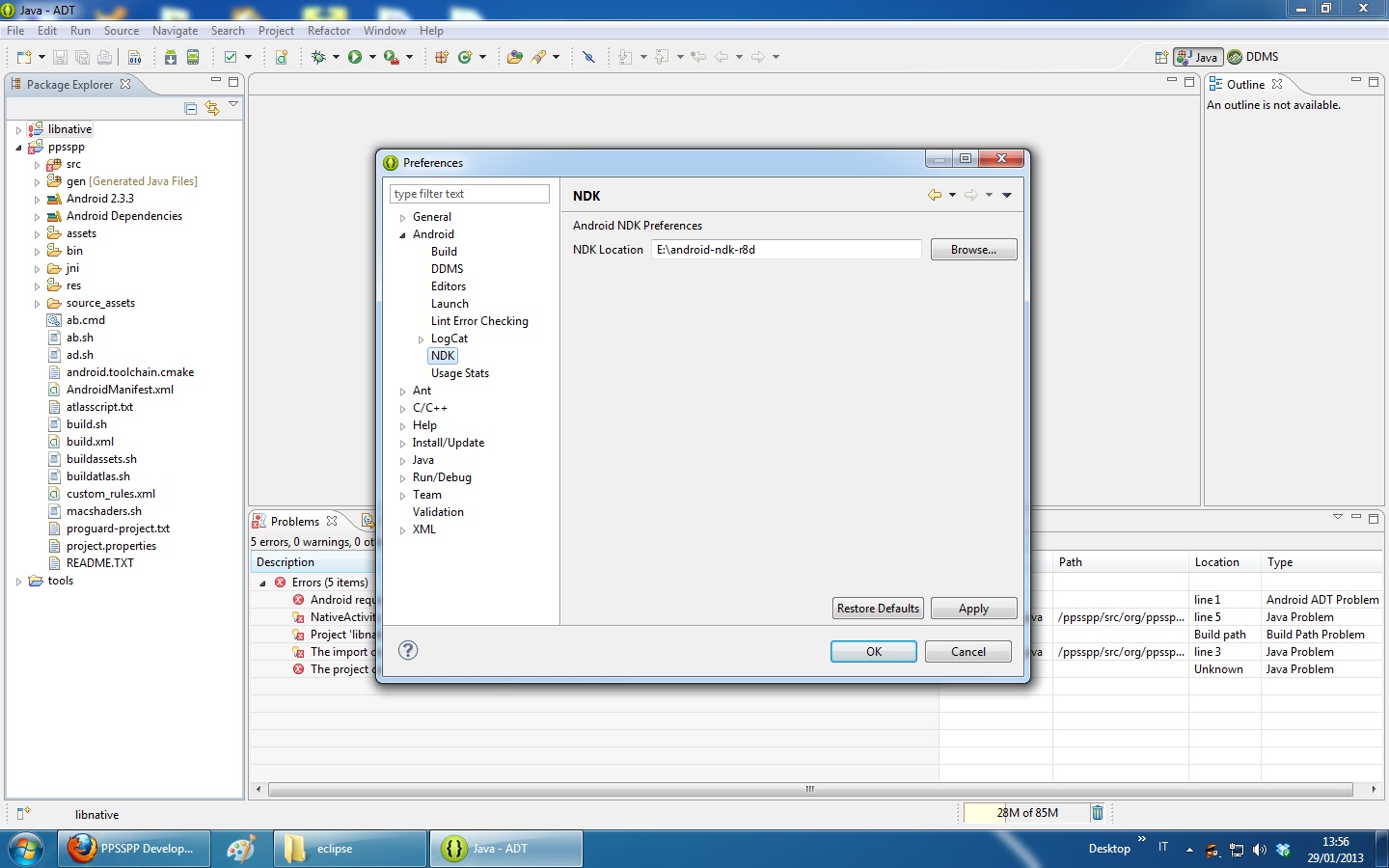Screen dimensions: 1389x868
Task: Select Usage Stats in preferences tree
Action: (460, 373)
